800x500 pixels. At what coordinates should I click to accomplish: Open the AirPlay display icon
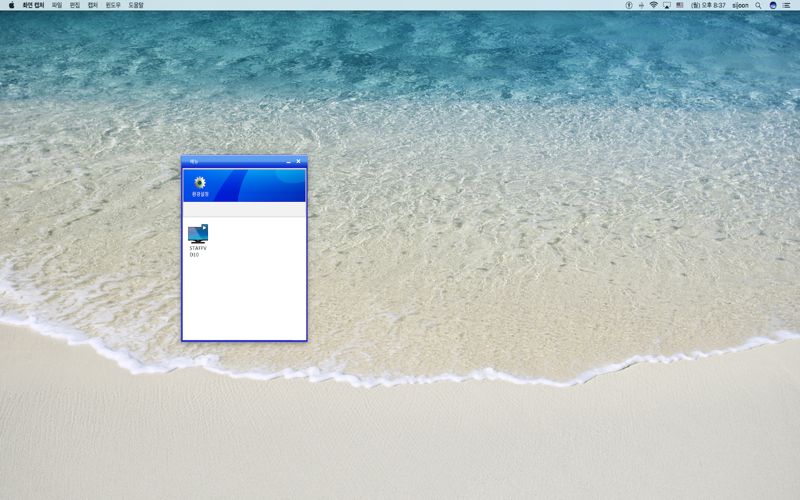tap(666, 5)
